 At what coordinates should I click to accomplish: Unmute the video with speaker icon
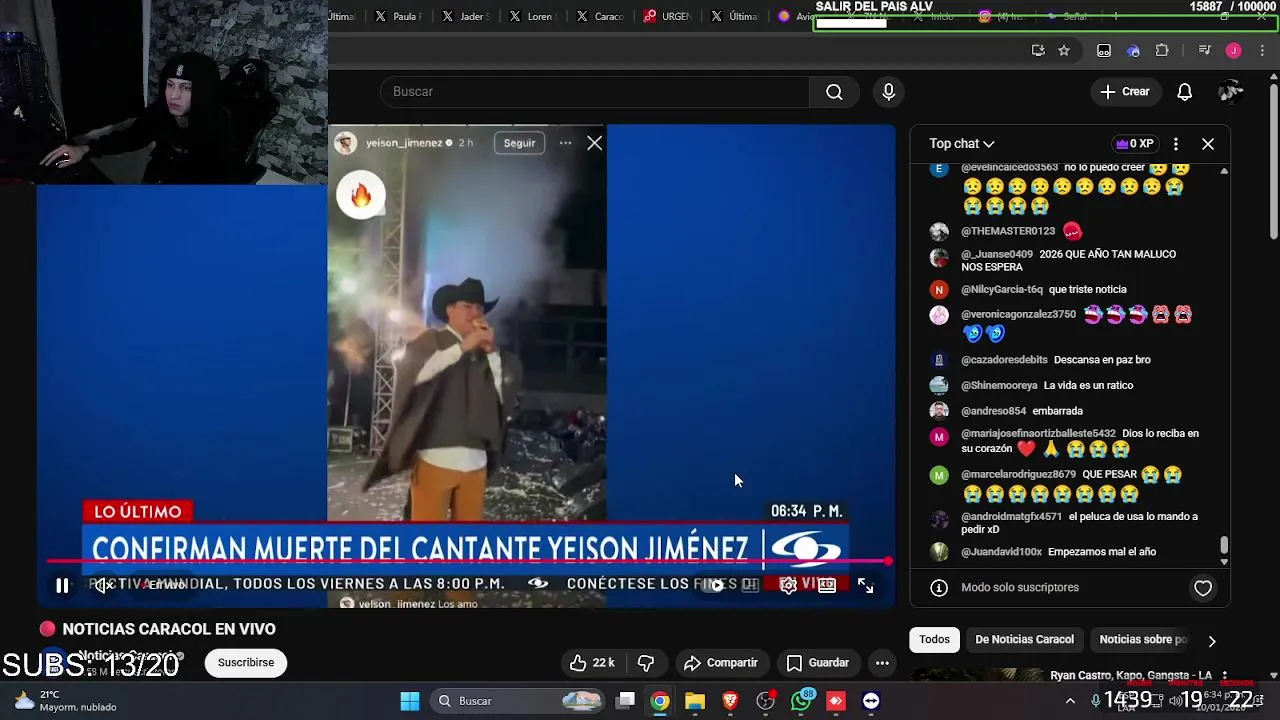point(103,586)
